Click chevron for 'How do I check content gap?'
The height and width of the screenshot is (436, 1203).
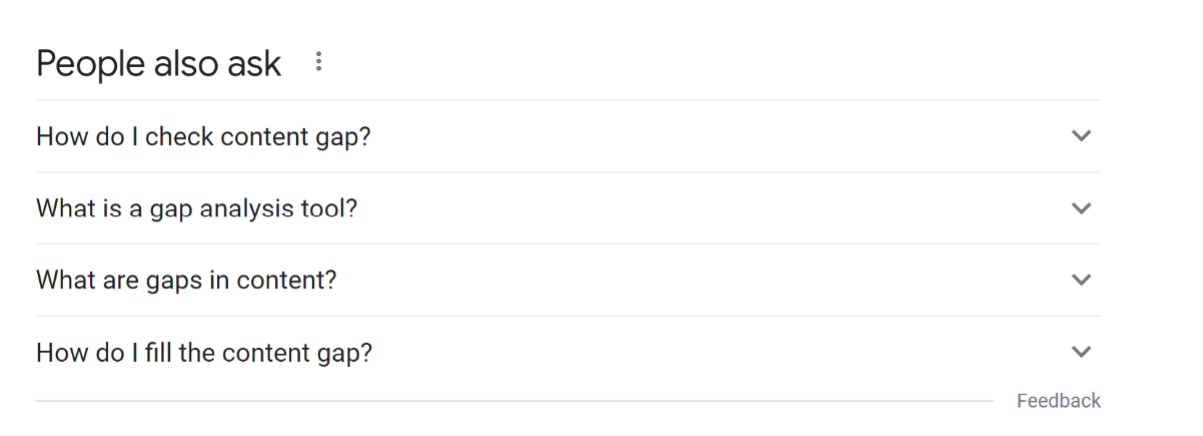tap(1080, 136)
